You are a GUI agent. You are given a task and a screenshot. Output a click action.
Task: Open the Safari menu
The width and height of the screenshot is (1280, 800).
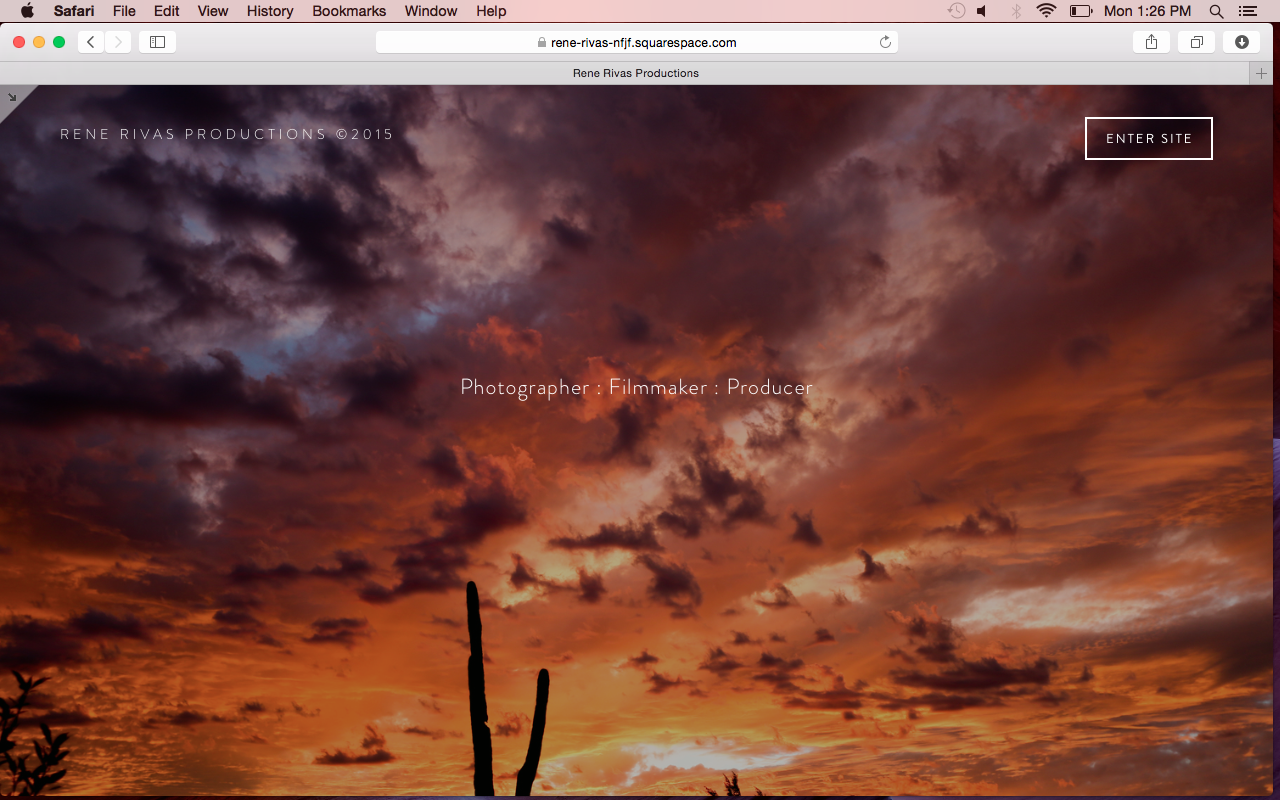[x=74, y=11]
